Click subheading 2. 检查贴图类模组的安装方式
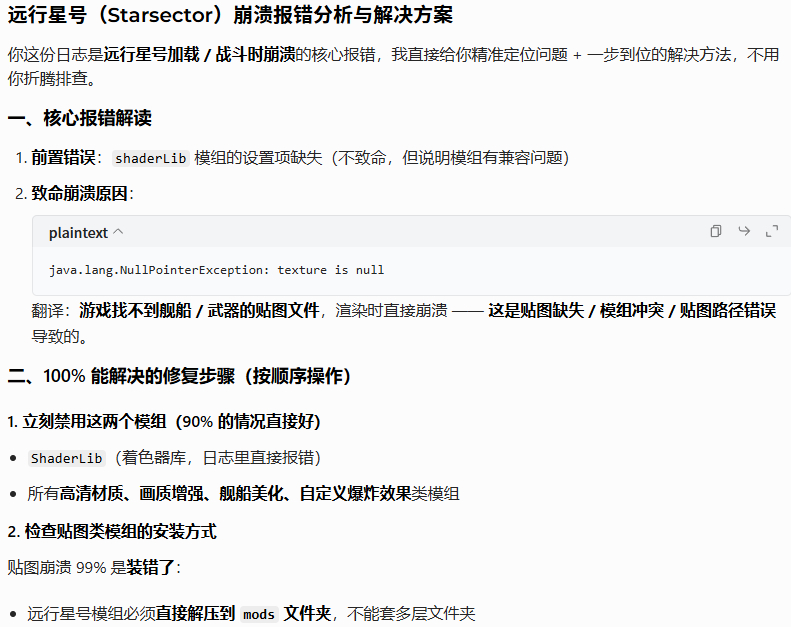 click(x=112, y=531)
